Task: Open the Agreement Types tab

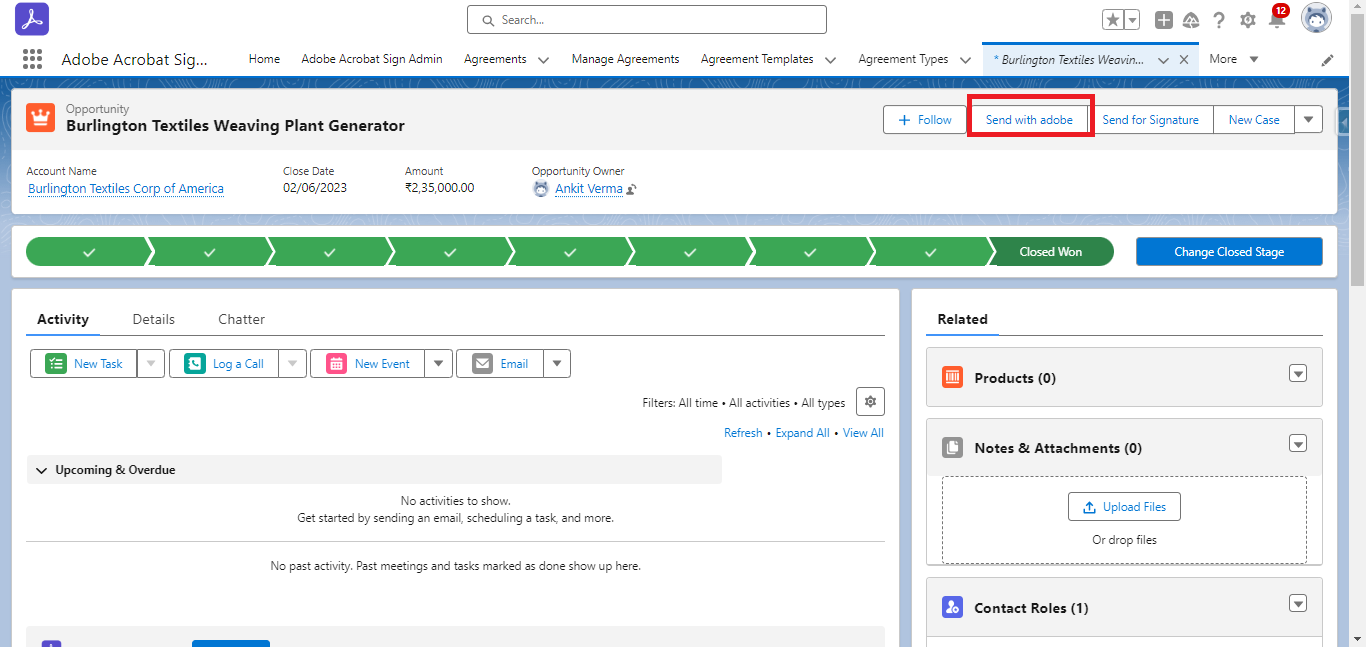Action: (x=903, y=59)
